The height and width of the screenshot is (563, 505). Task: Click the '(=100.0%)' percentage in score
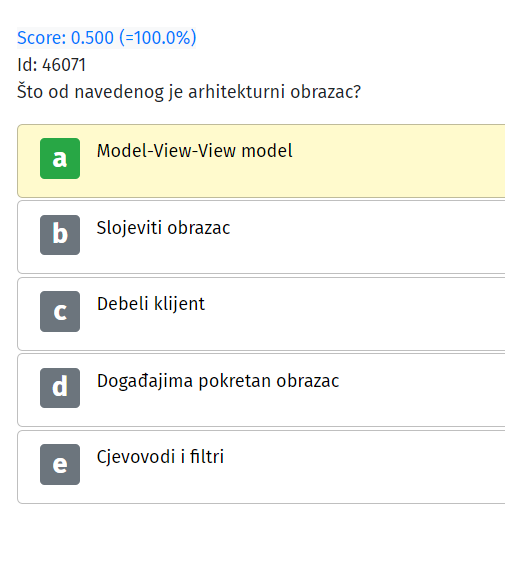coord(158,38)
